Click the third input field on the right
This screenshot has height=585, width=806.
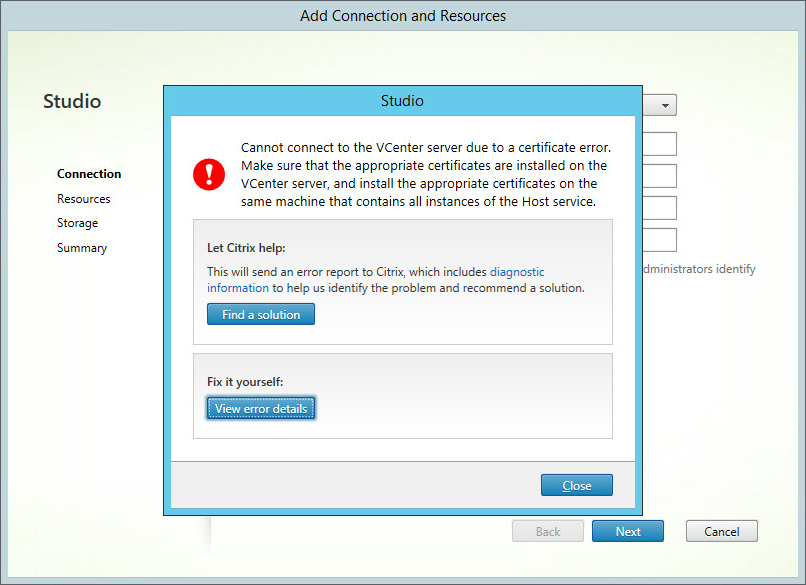(662, 207)
